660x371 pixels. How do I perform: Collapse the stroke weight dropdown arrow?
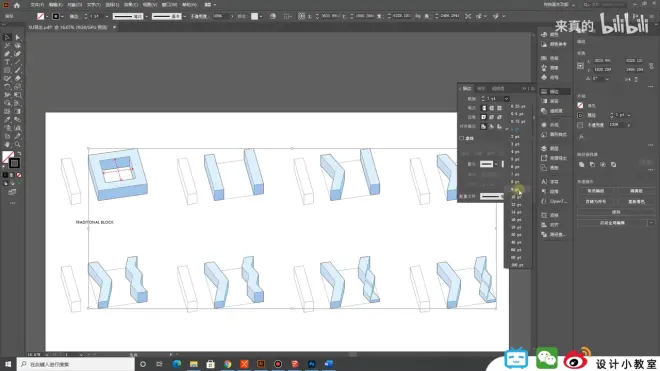pos(506,99)
